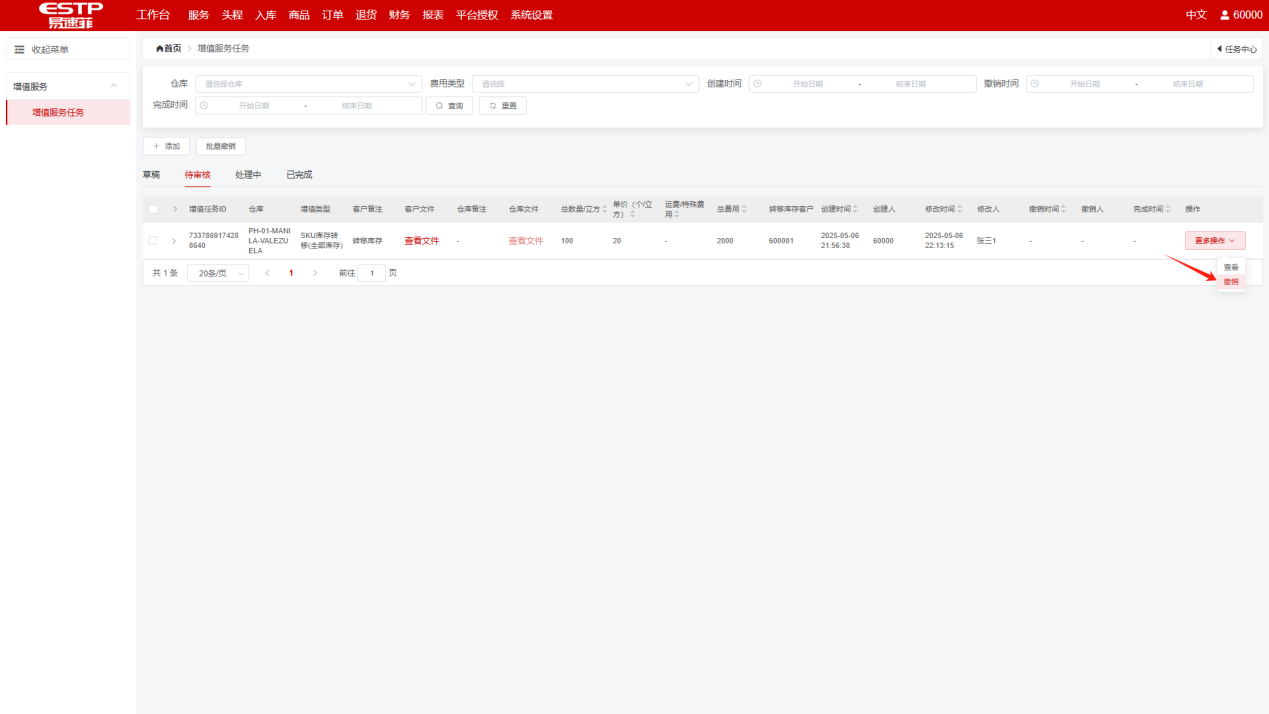Select 撤销 in the 更多操作 dropdown menu
Image resolution: width=1269 pixels, height=714 pixels.
[1231, 282]
